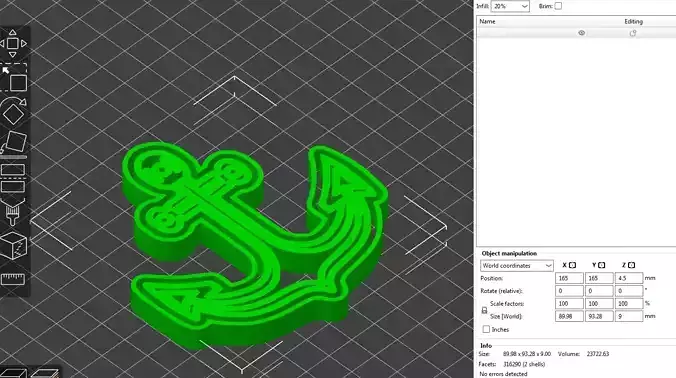The image size is (676, 378).
Task: Click the Scale factors Z field
Action: 629,303
